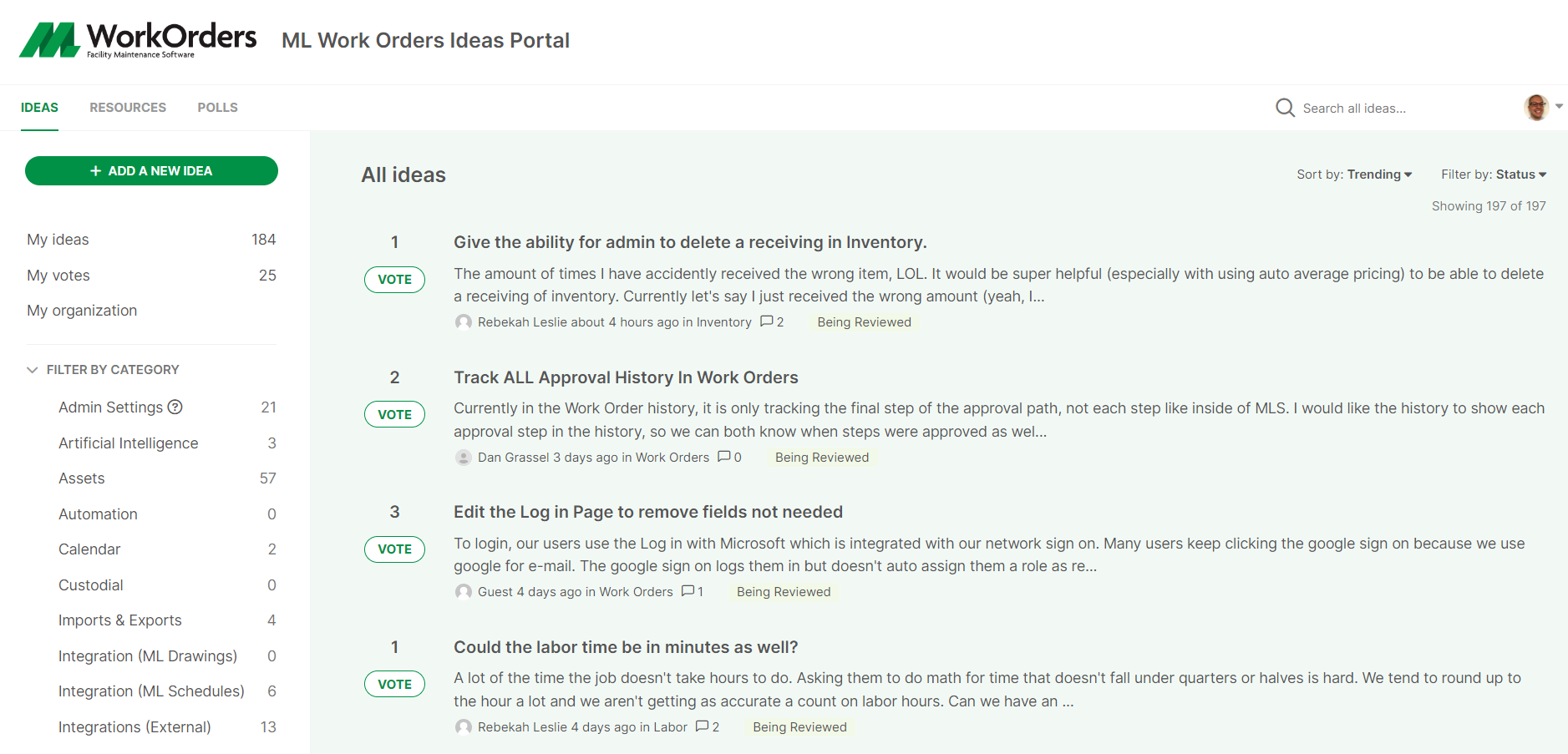Screen dimensions: 1568x754
Task: Click Add a New Idea button
Action: pos(151,170)
